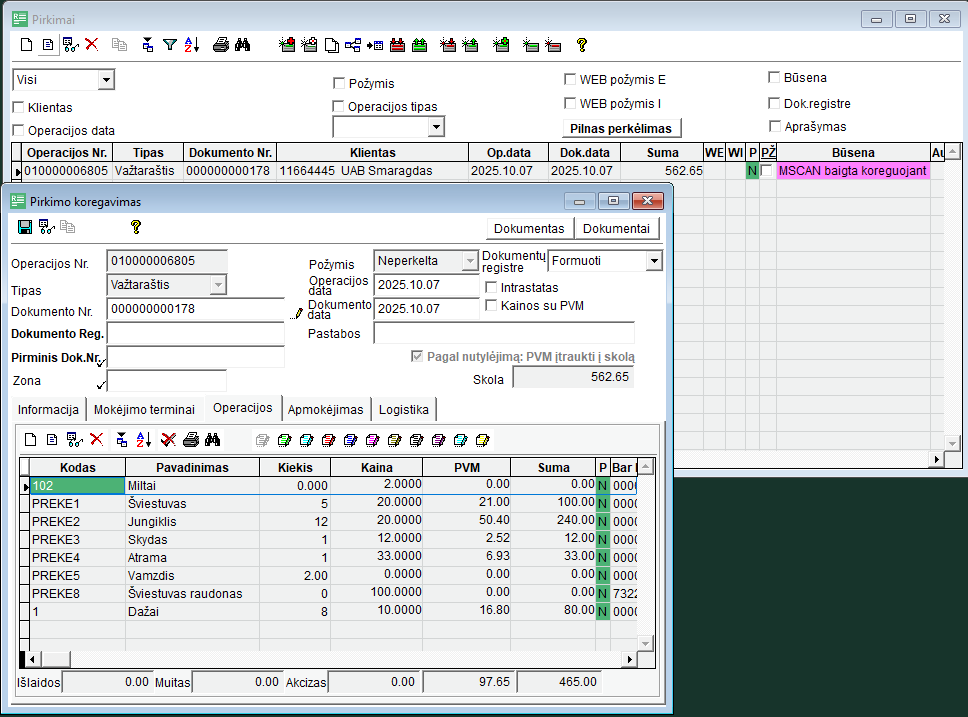
Task: Click the binoculars search icon in Pirkimai toolbar
Action: [242, 44]
